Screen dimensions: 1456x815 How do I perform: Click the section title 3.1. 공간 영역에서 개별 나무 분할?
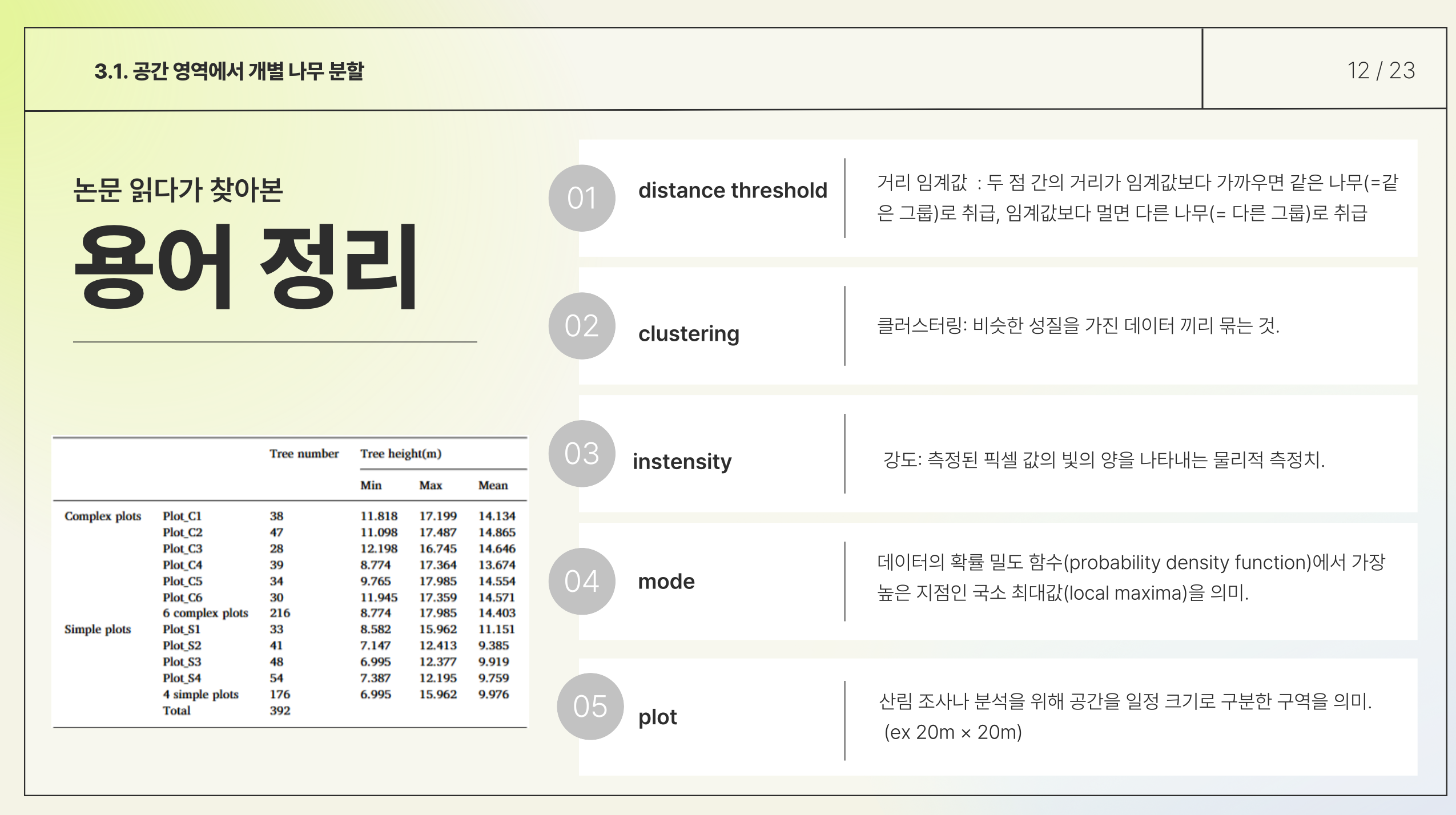[x=229, y=71]
